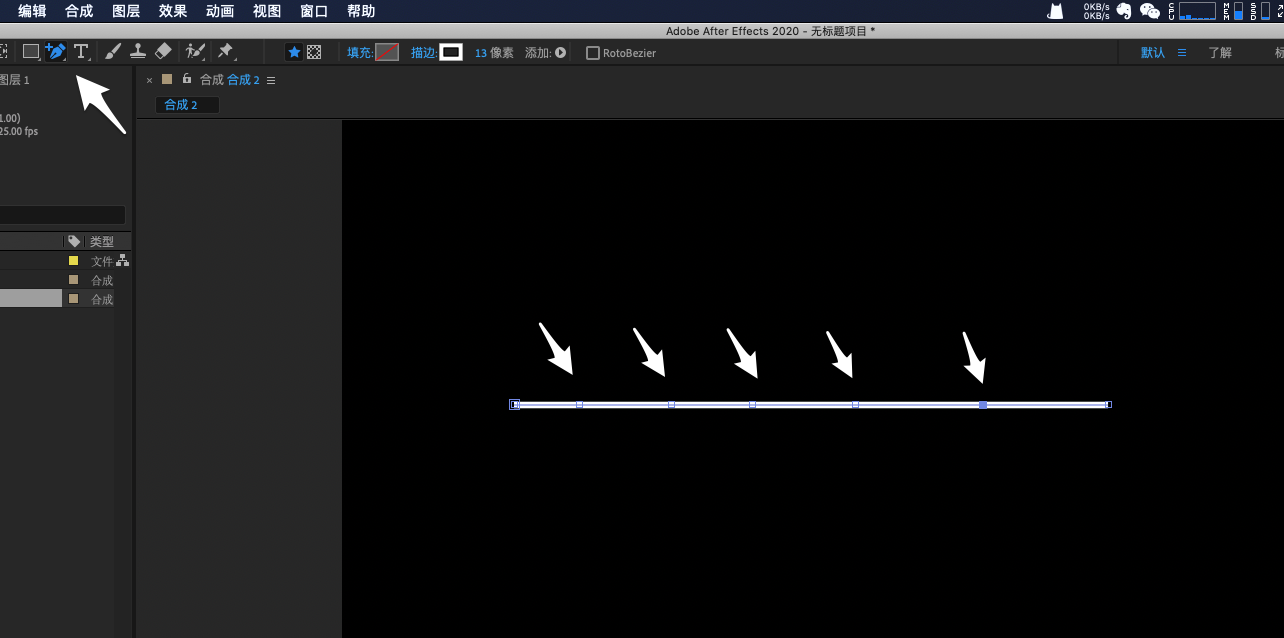Open the Evernote elephant menu bar icon
This screenshot has height=638, width=1284.
1124,11
